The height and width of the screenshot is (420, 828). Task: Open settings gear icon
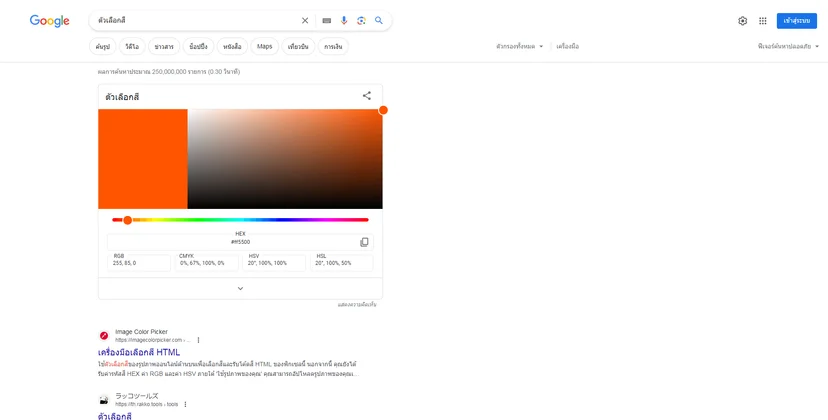click(742, 21)
